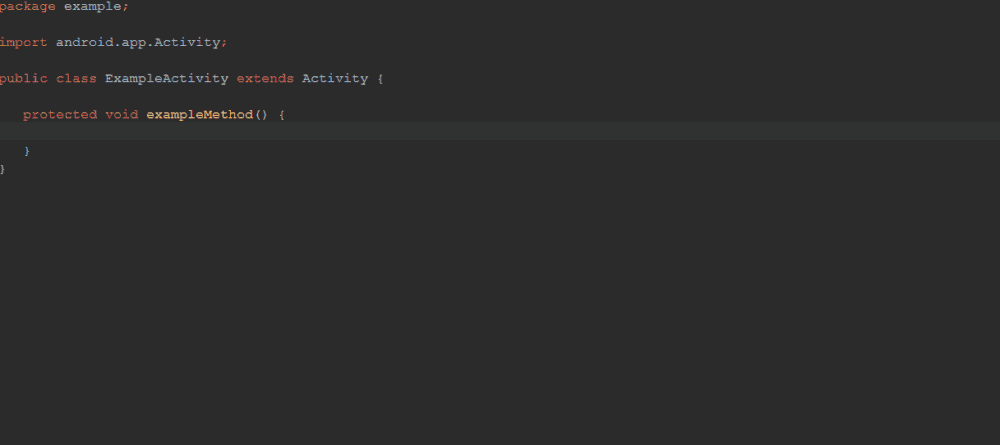The height and width of the screenshot is (445, 1000).
Task: Click the final closing brace of the class
Action: [3, 169]
